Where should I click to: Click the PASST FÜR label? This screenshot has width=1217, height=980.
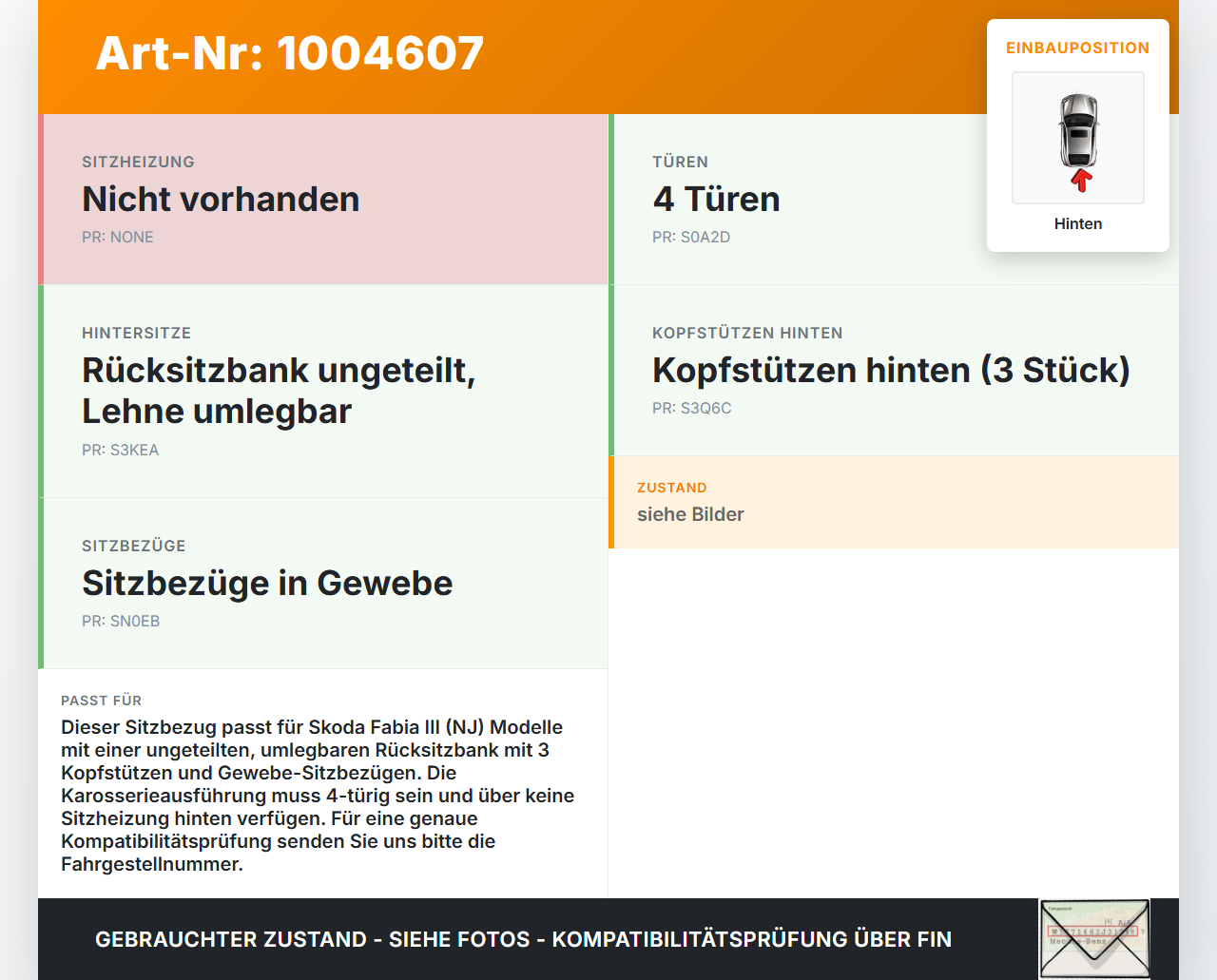pos(101,701)
